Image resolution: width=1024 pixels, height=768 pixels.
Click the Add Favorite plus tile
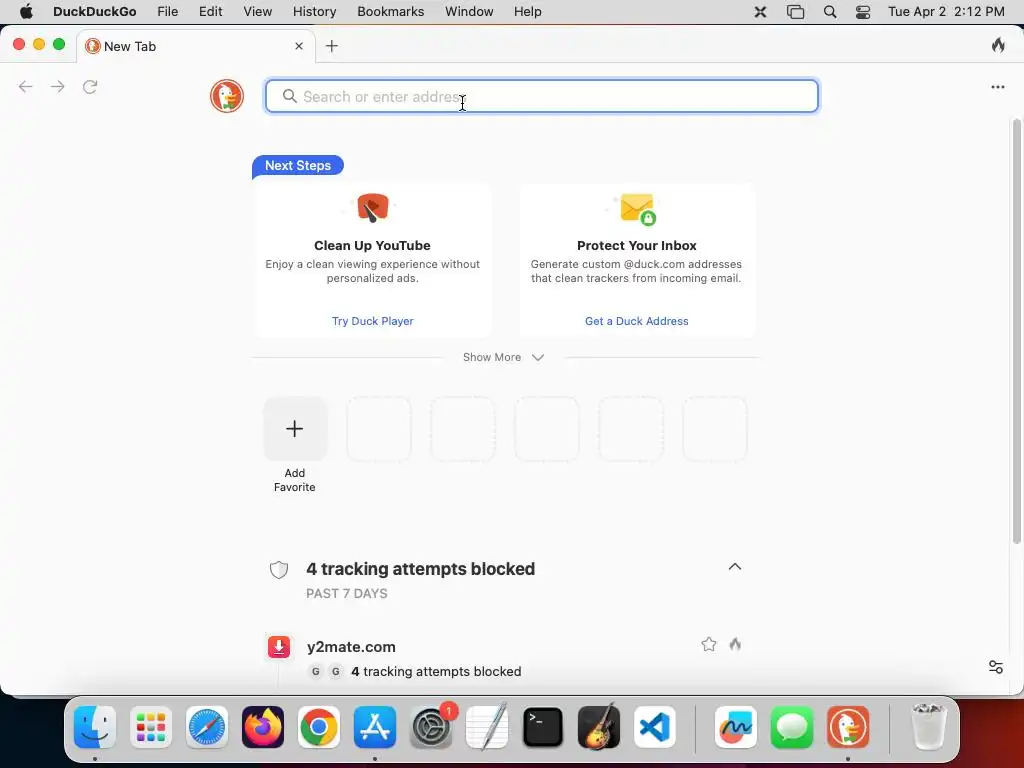click(x=295, y=428)
